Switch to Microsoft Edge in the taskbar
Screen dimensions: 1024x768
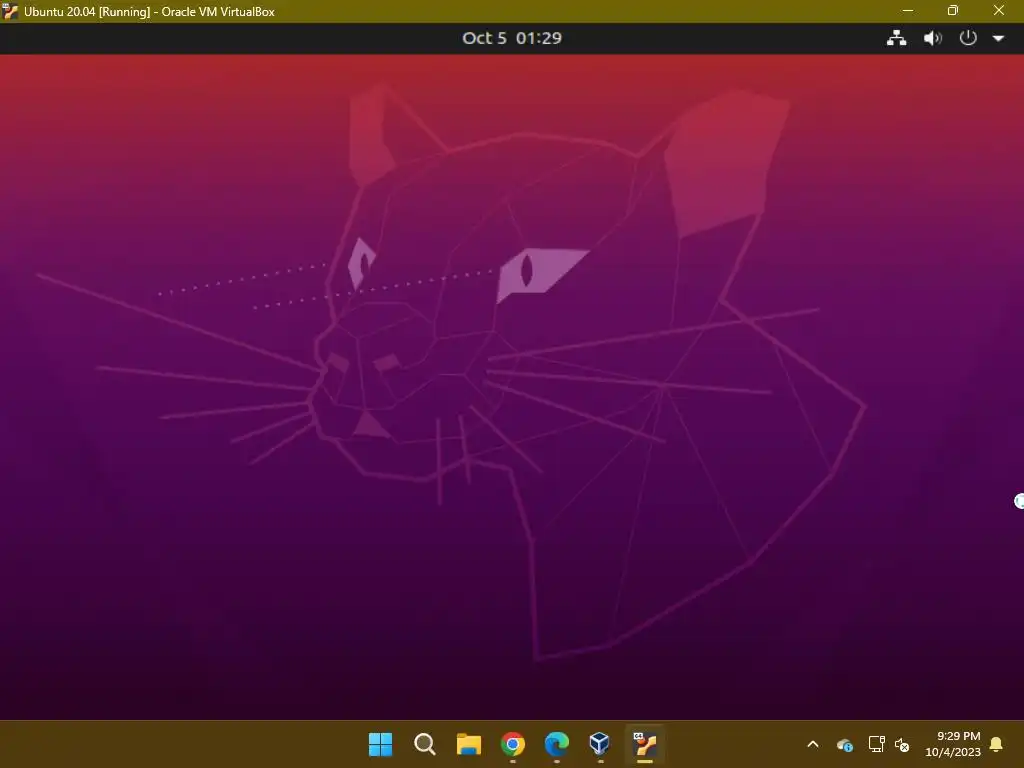tap(556, 744)
